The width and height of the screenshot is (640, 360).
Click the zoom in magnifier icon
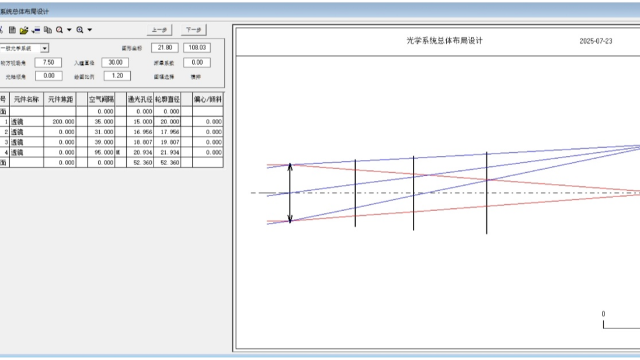point(80,30)
